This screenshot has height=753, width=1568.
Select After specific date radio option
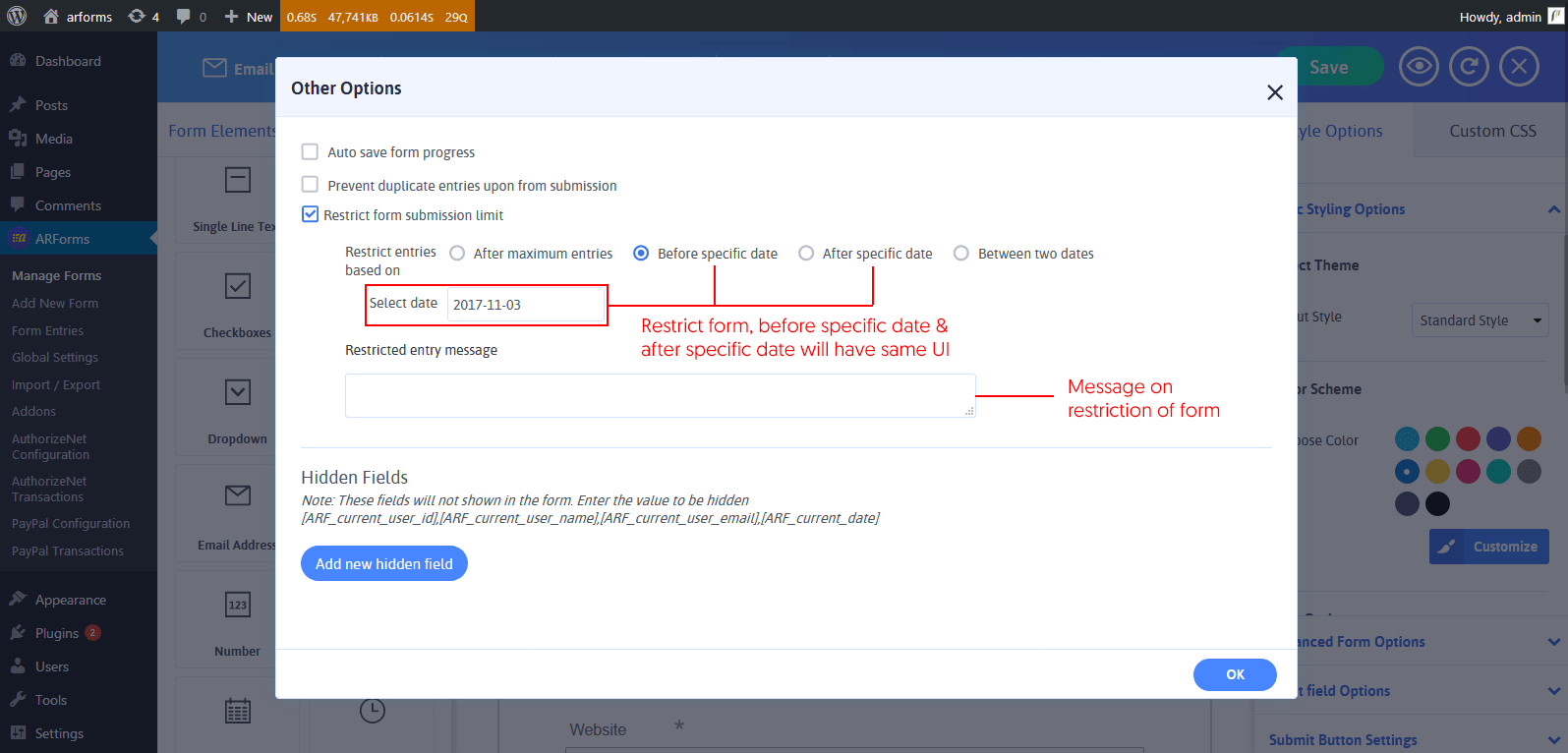[806, 253]
